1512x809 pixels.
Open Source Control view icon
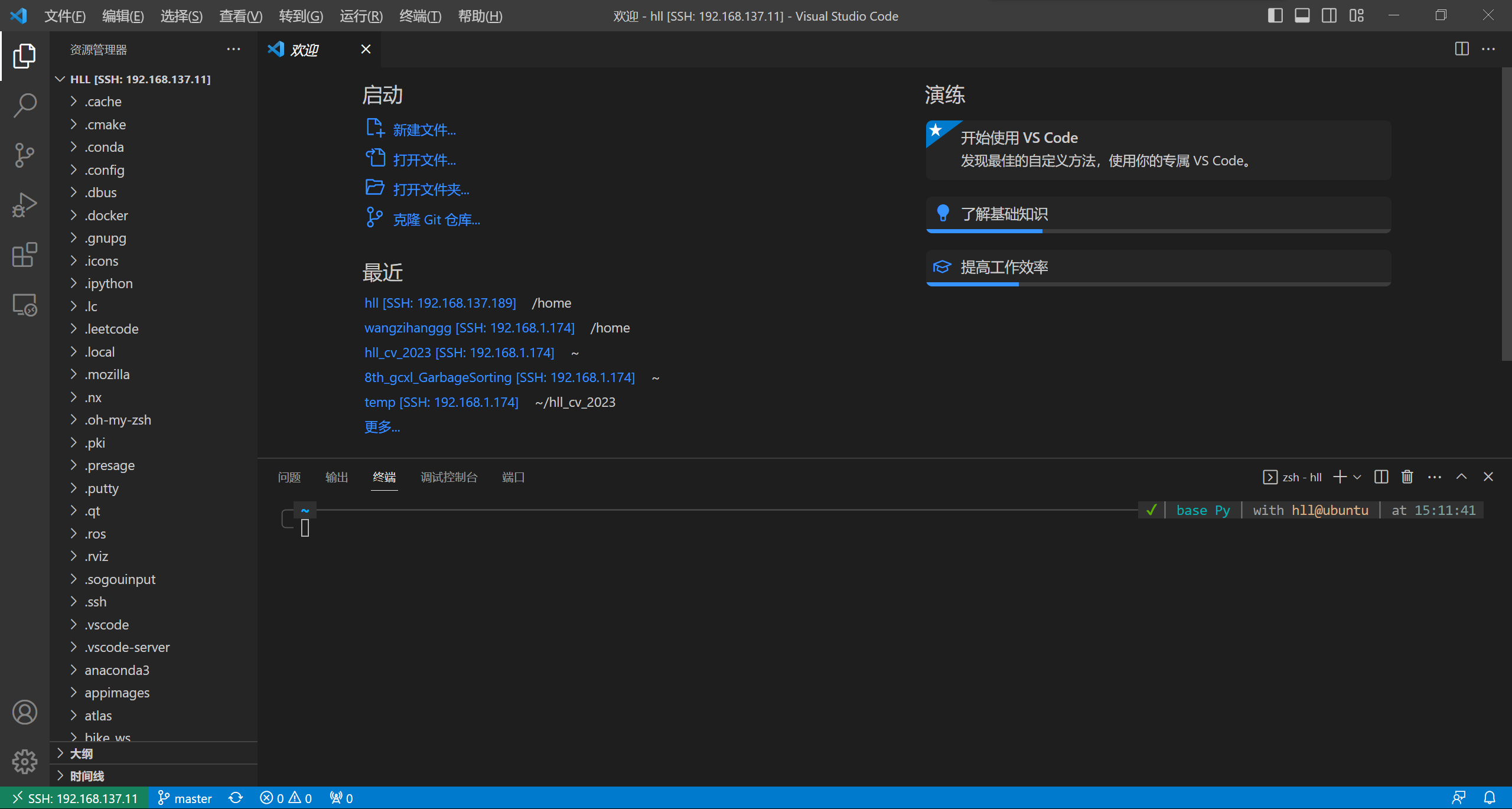[x=25, y=155]
